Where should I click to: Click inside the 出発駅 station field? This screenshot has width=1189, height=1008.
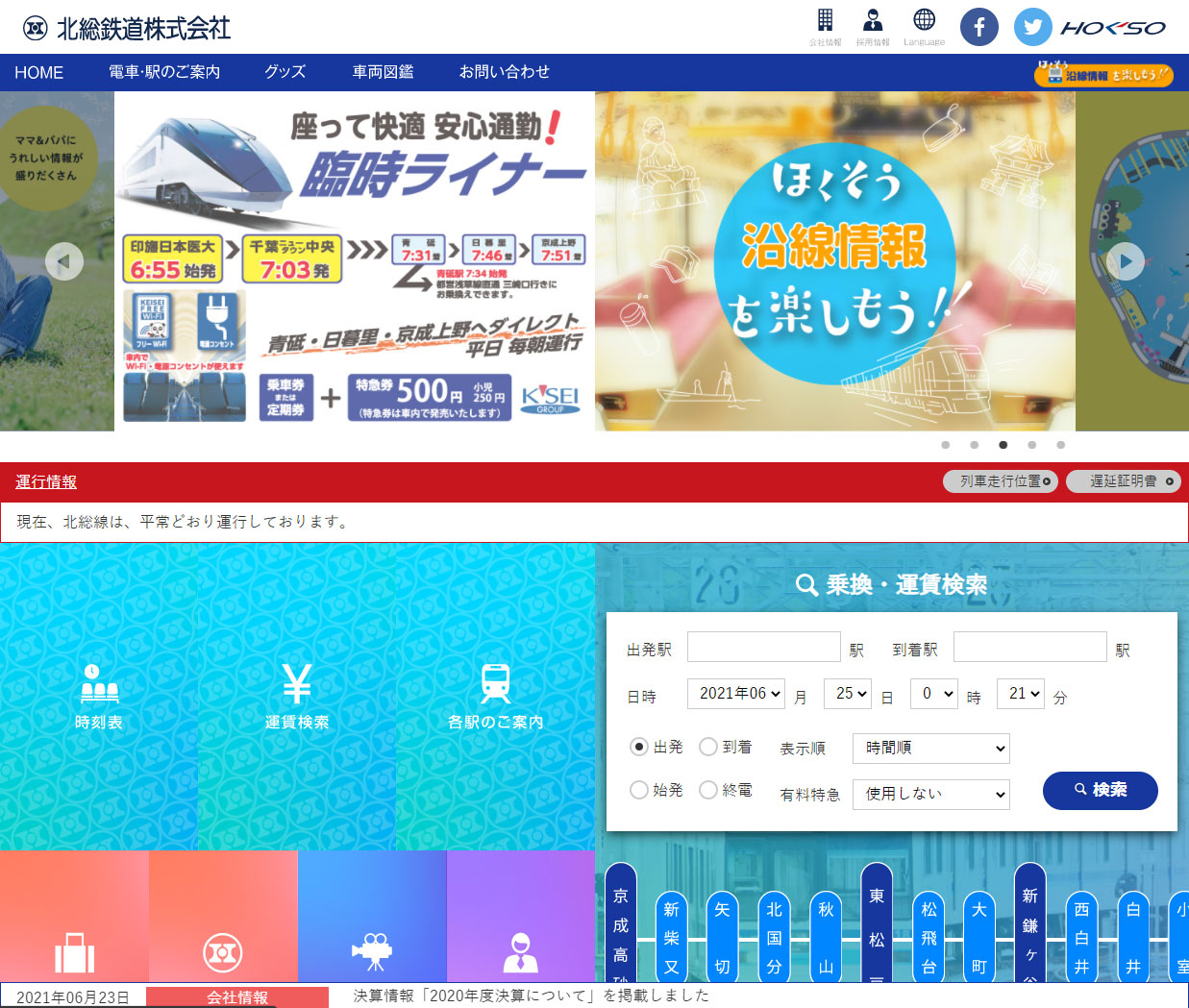click(x=764, y=647)
